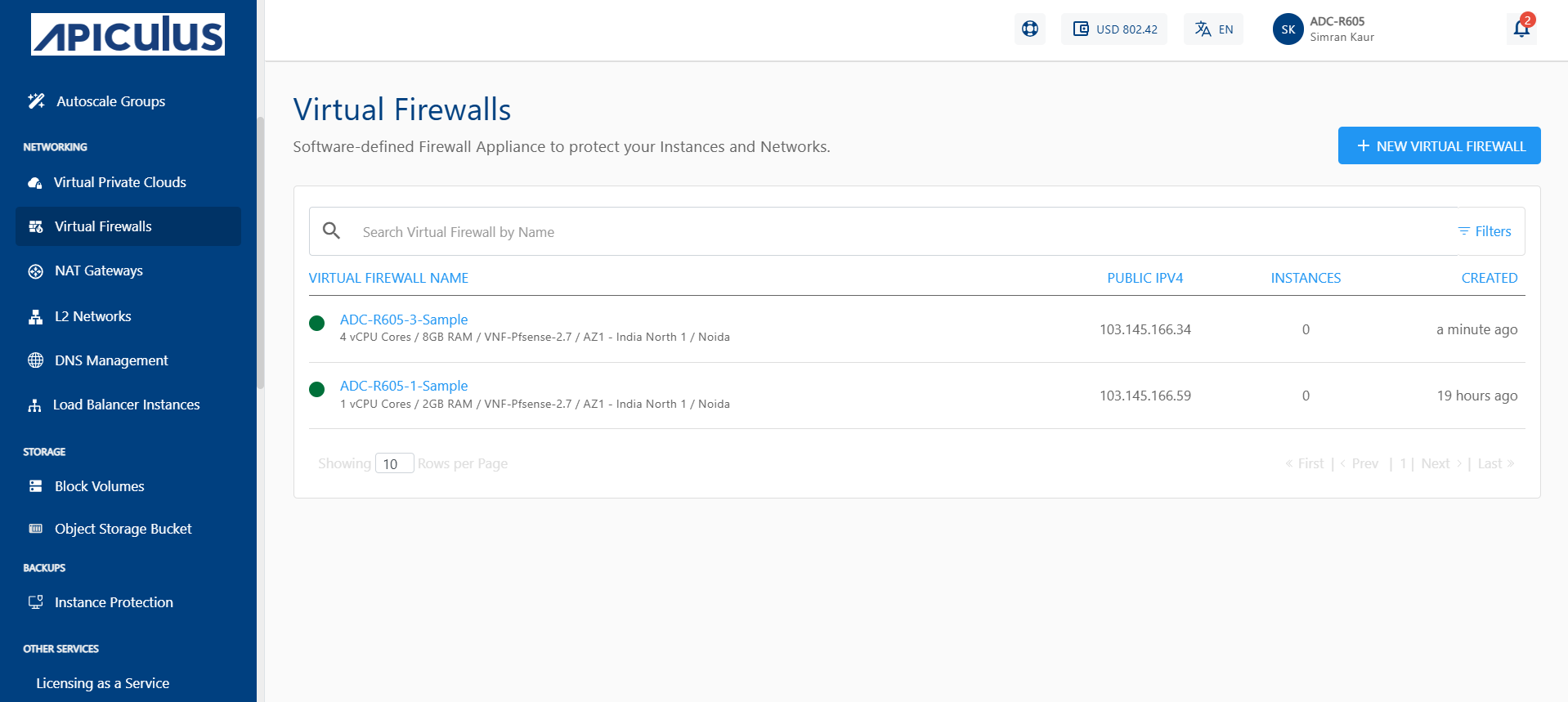1568x702 pixels.
Task: Click the search magnifier icon
Action: pos(331,231)
